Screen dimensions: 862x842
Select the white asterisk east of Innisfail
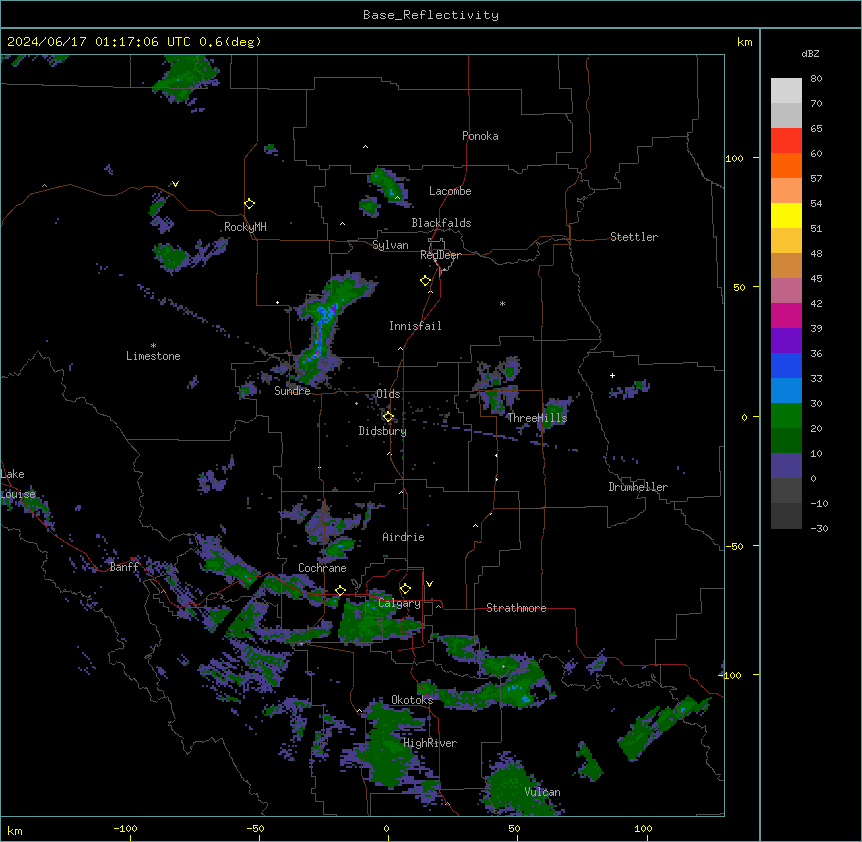(502, 303)
